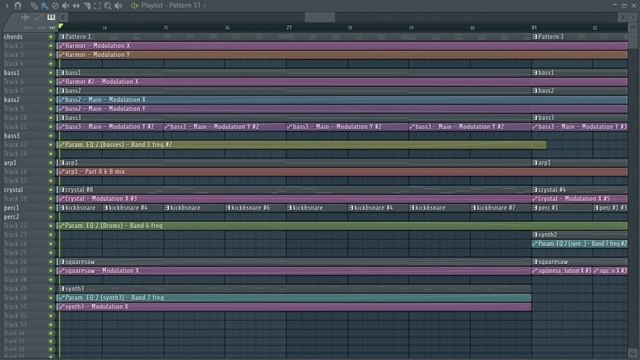Open the crystal #8 clip menu icon
Image resolution: width=640 pixels, height=360 pixels.
coord(62,190)
